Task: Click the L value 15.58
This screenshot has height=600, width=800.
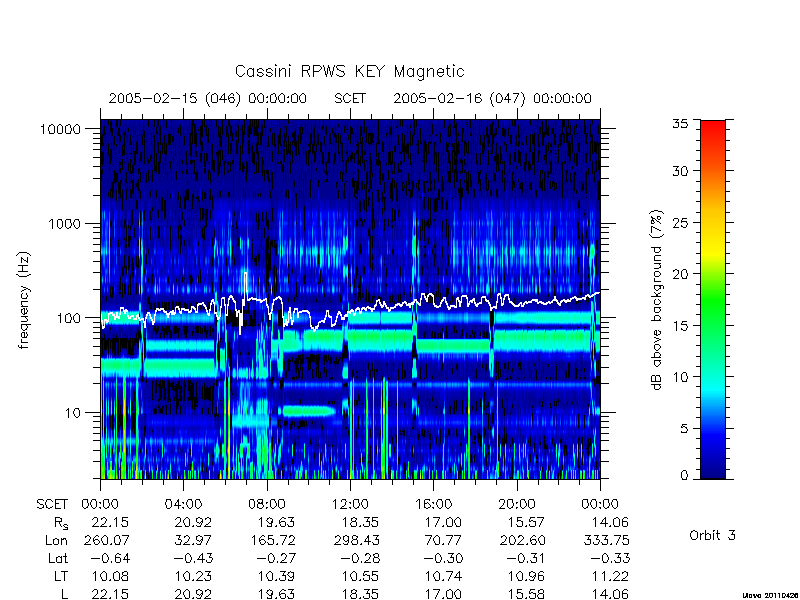Action: pos(526,594)
